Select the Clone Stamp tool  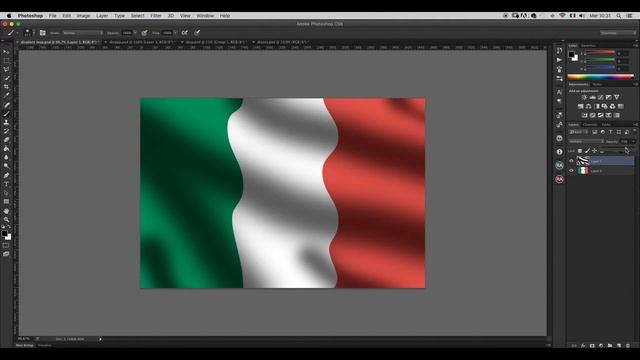coord(6,122)
